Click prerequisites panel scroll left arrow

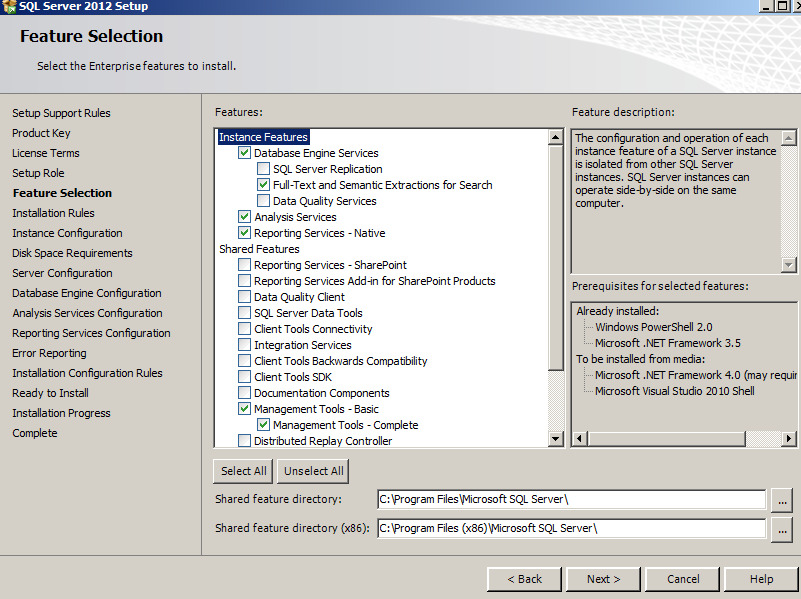coord(579,438)
